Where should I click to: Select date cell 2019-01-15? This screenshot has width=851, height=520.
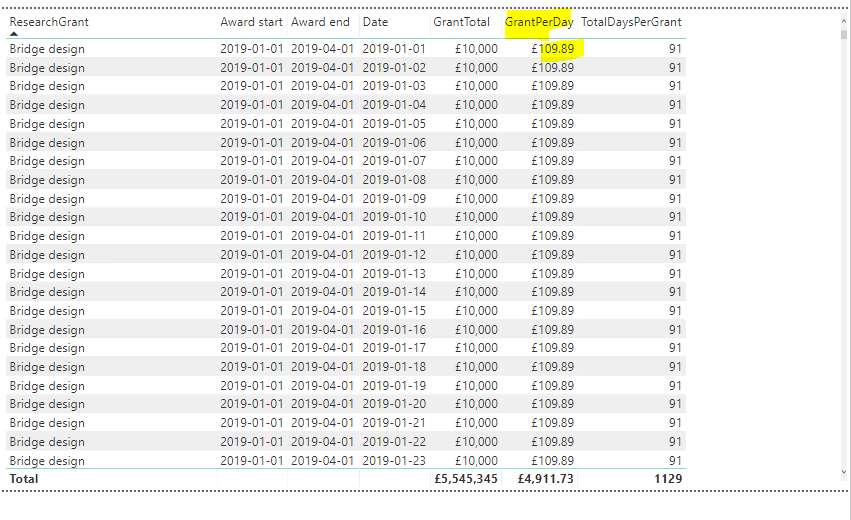(394, 310)
